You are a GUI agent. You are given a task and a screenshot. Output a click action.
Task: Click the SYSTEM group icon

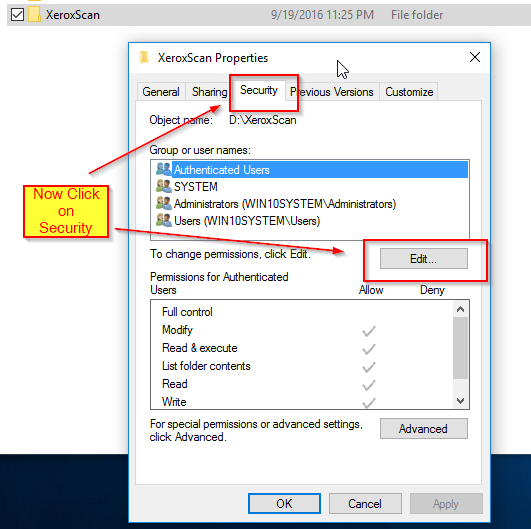point(164,186)
